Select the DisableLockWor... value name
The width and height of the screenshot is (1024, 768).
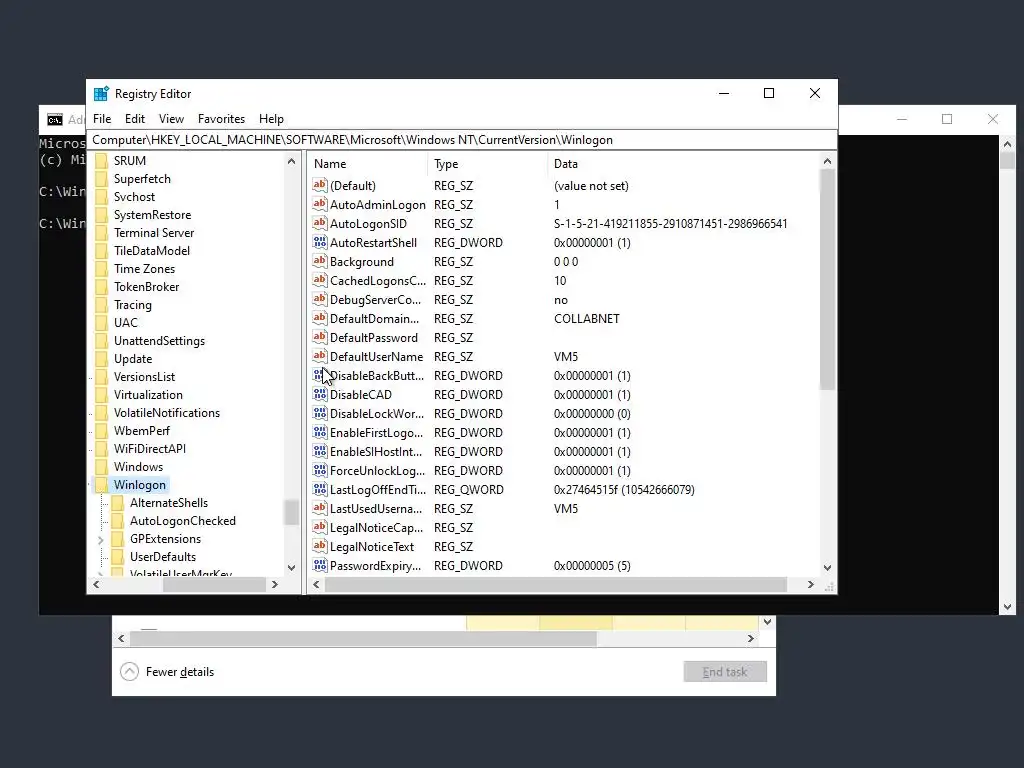point(377,413)
